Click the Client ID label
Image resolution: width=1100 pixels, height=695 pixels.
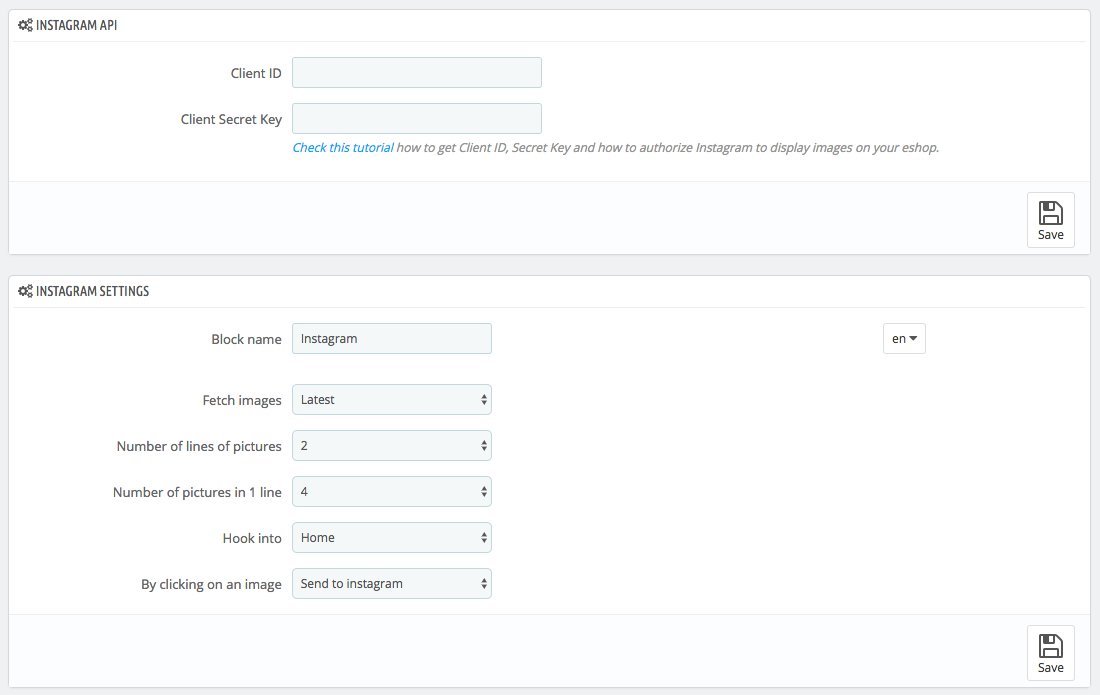point(256,74)
